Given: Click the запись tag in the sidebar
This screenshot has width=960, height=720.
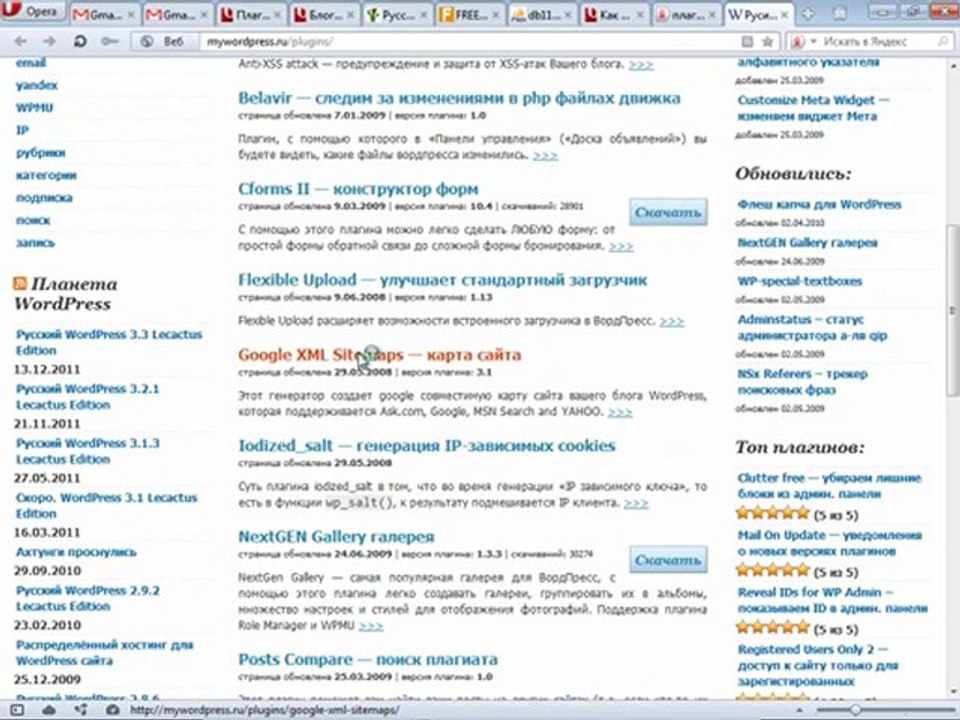Looking at the screenshot, I should click(35, 243).
